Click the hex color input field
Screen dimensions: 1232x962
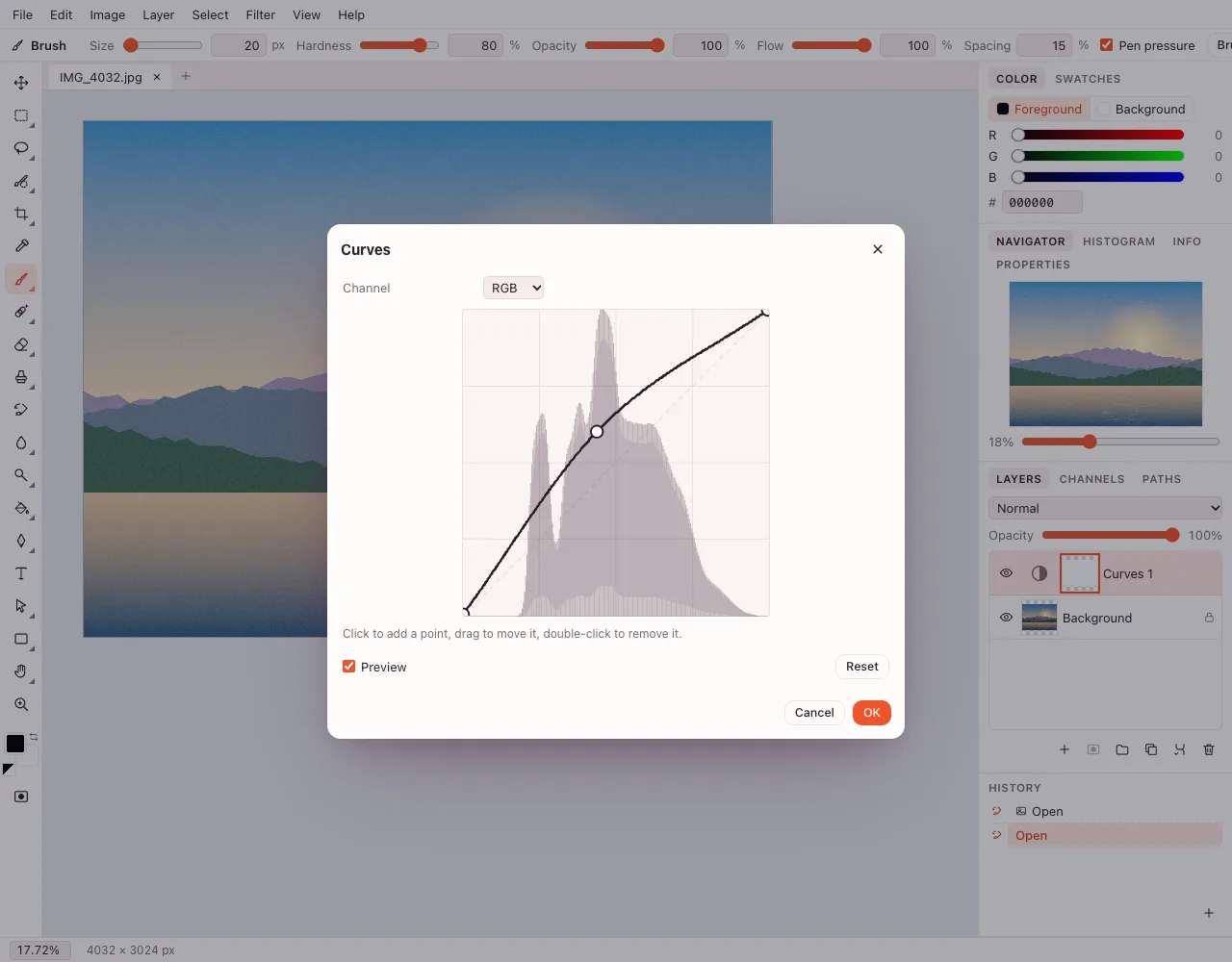click(1042, 202)
